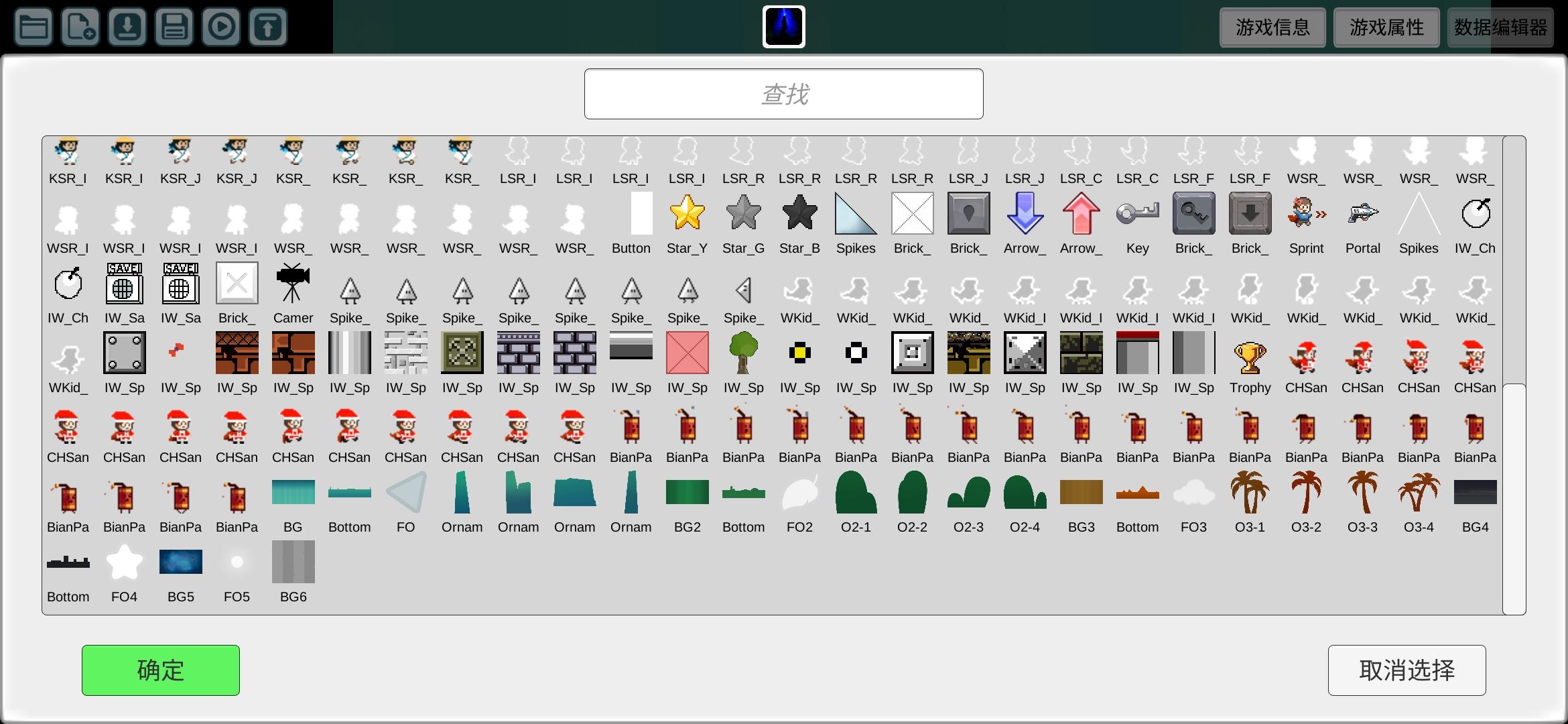Select the white Button sprite

tap(642, 213)
